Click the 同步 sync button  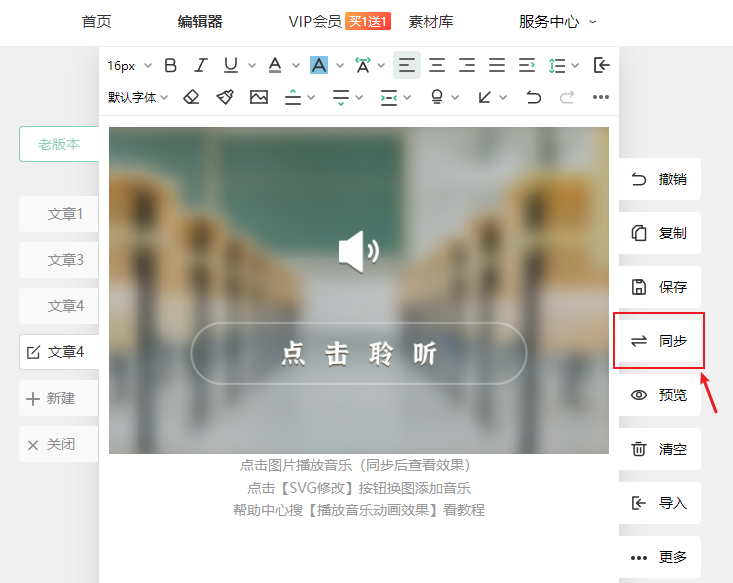click(660, 341)
